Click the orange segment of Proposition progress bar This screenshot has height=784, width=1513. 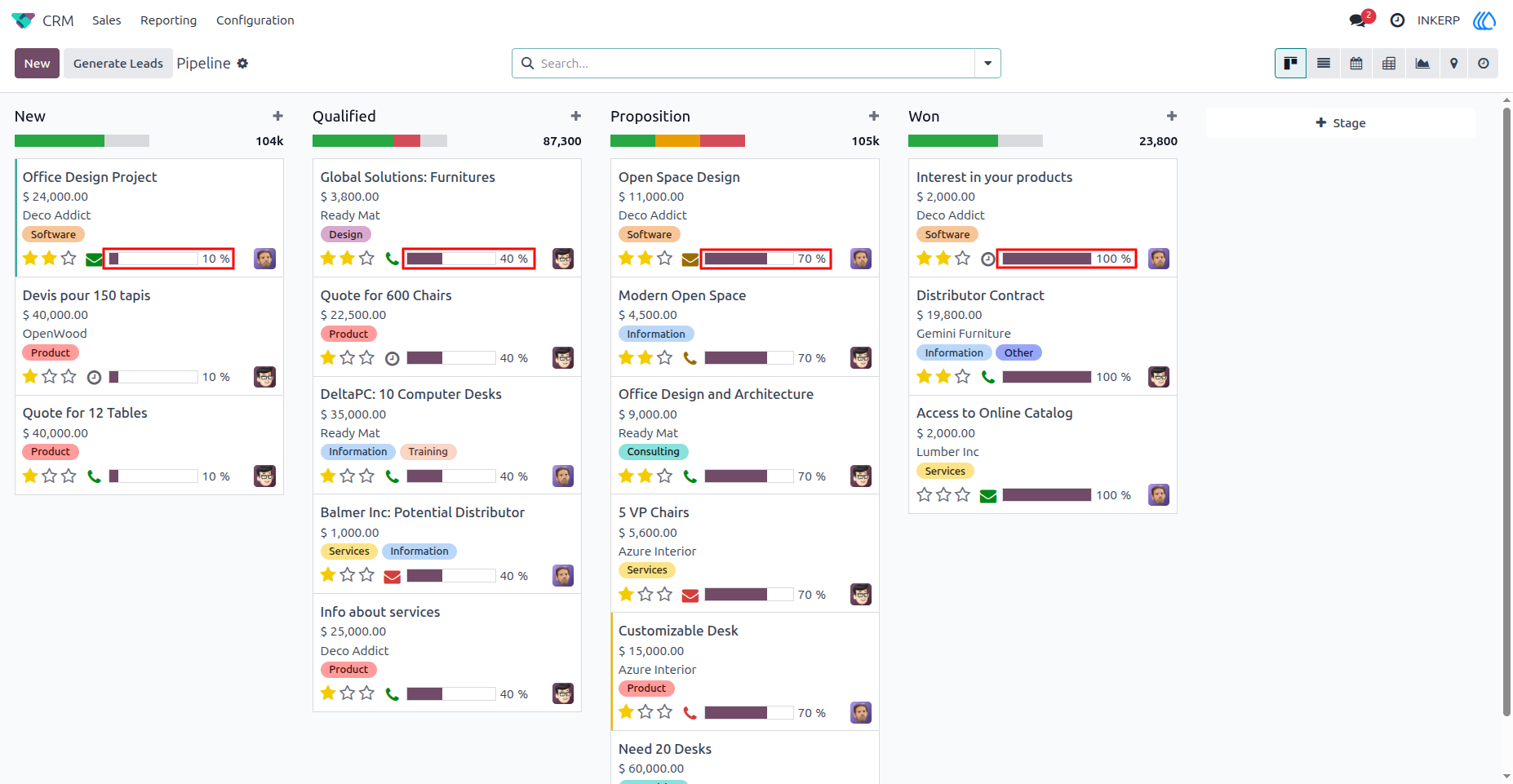[x=677, y=141]
